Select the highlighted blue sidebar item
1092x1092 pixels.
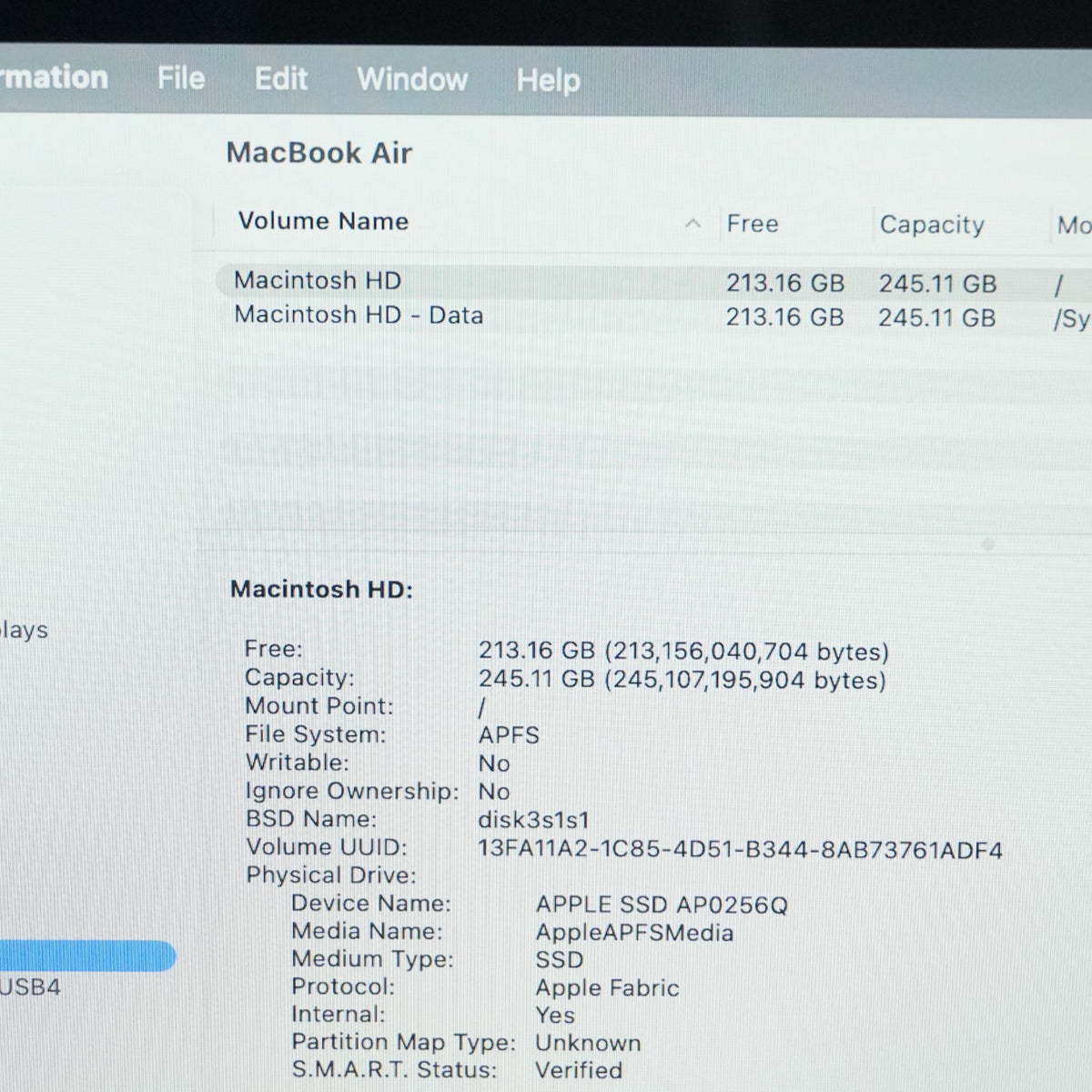(87, 956)
